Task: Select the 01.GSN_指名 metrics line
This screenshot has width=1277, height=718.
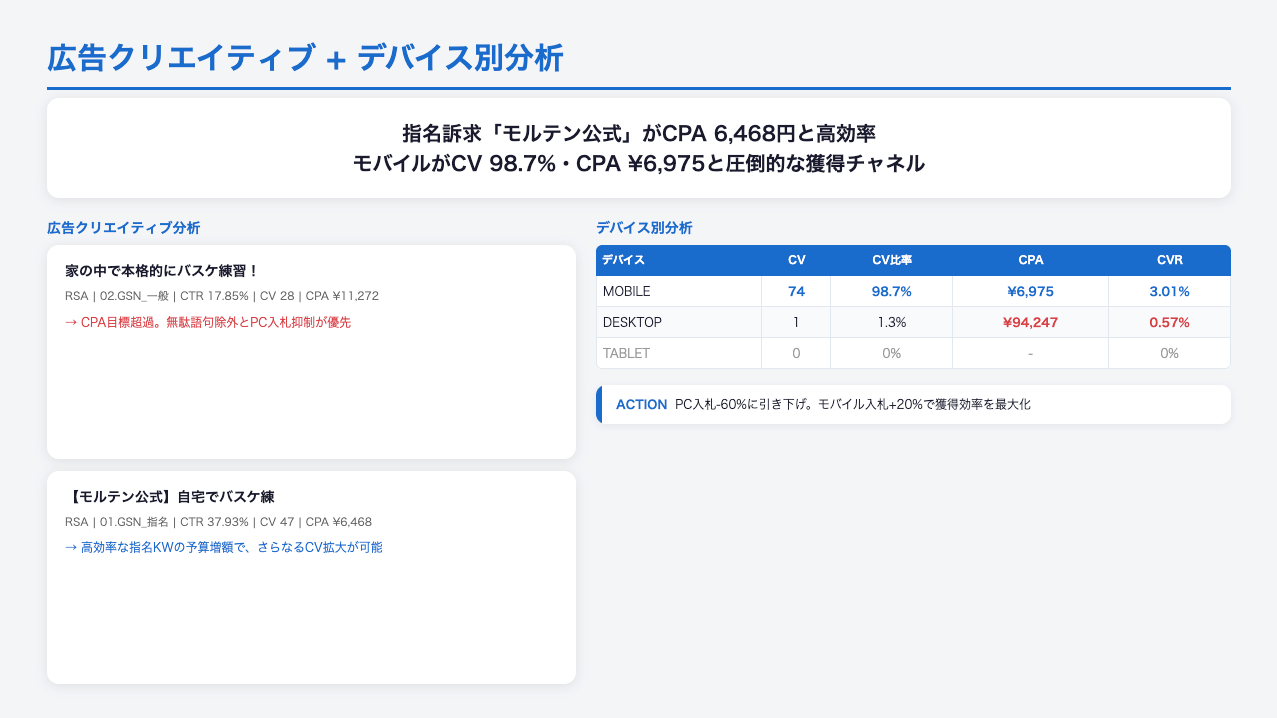Action: 218,522
